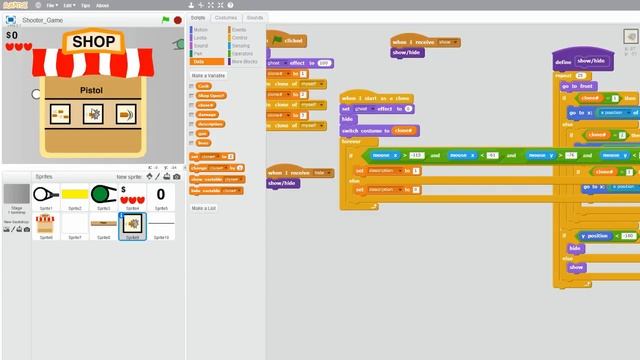Toggle clone# variable monitor checkbox
Image resolution: width=640 pixels, height=360 pixels.
pyautogui.click(x=191, y=105)
